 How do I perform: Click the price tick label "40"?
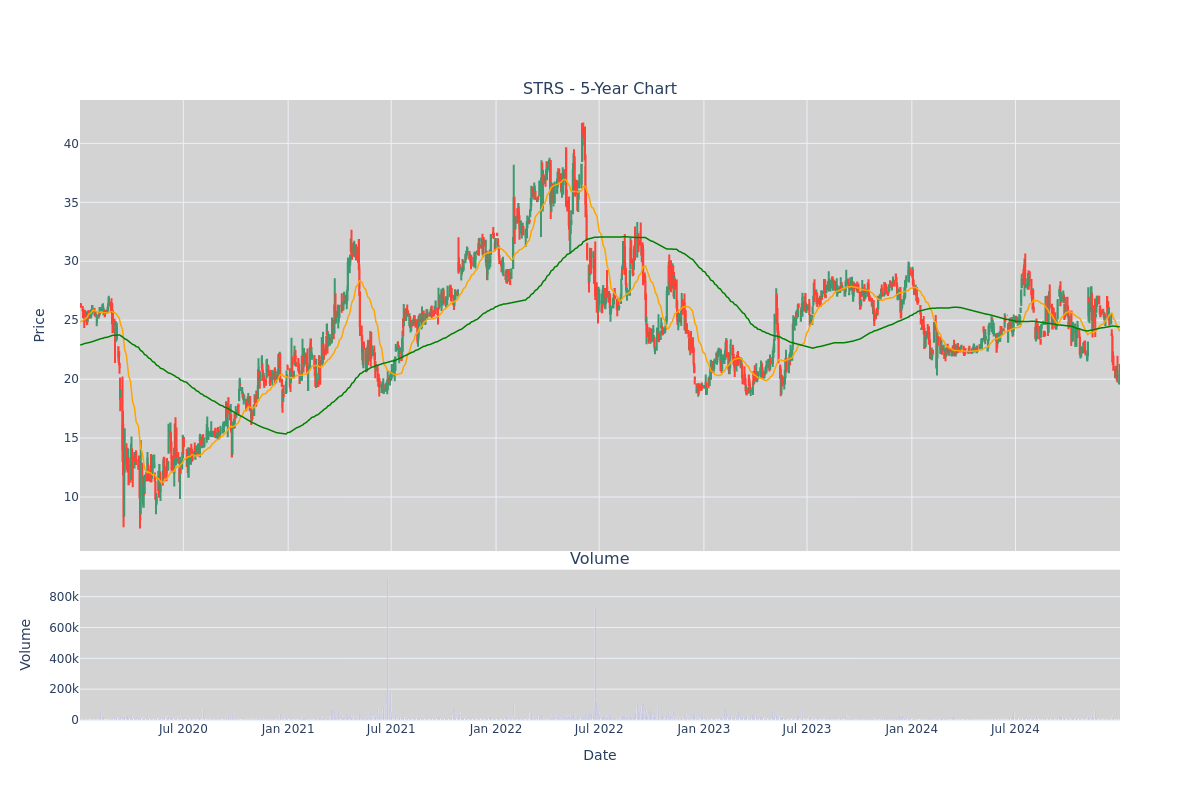71,144
